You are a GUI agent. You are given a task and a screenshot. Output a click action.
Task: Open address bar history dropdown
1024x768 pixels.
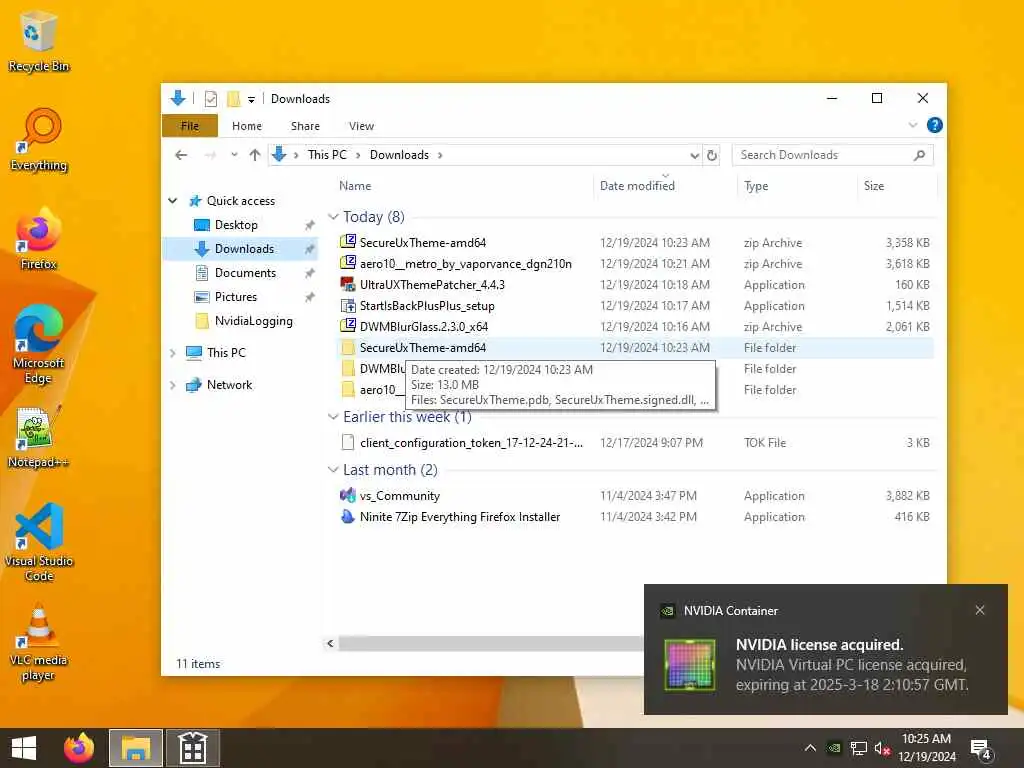(x=694, y=155)
